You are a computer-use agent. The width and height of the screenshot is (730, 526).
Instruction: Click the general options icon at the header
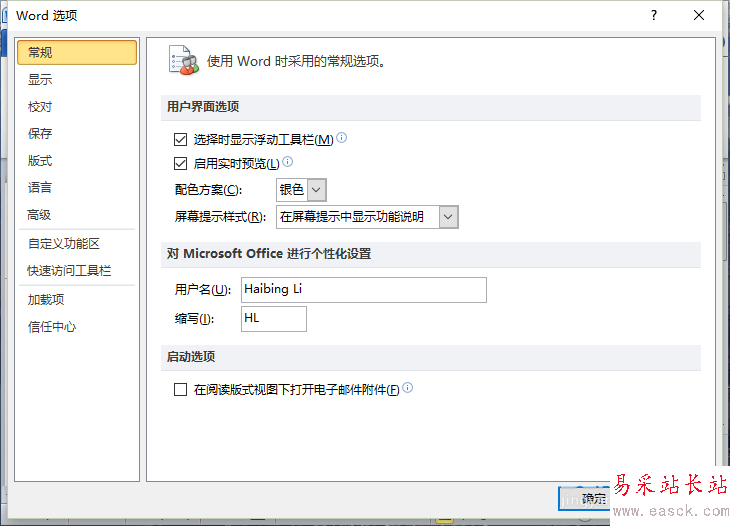click(x=183, y=61)
